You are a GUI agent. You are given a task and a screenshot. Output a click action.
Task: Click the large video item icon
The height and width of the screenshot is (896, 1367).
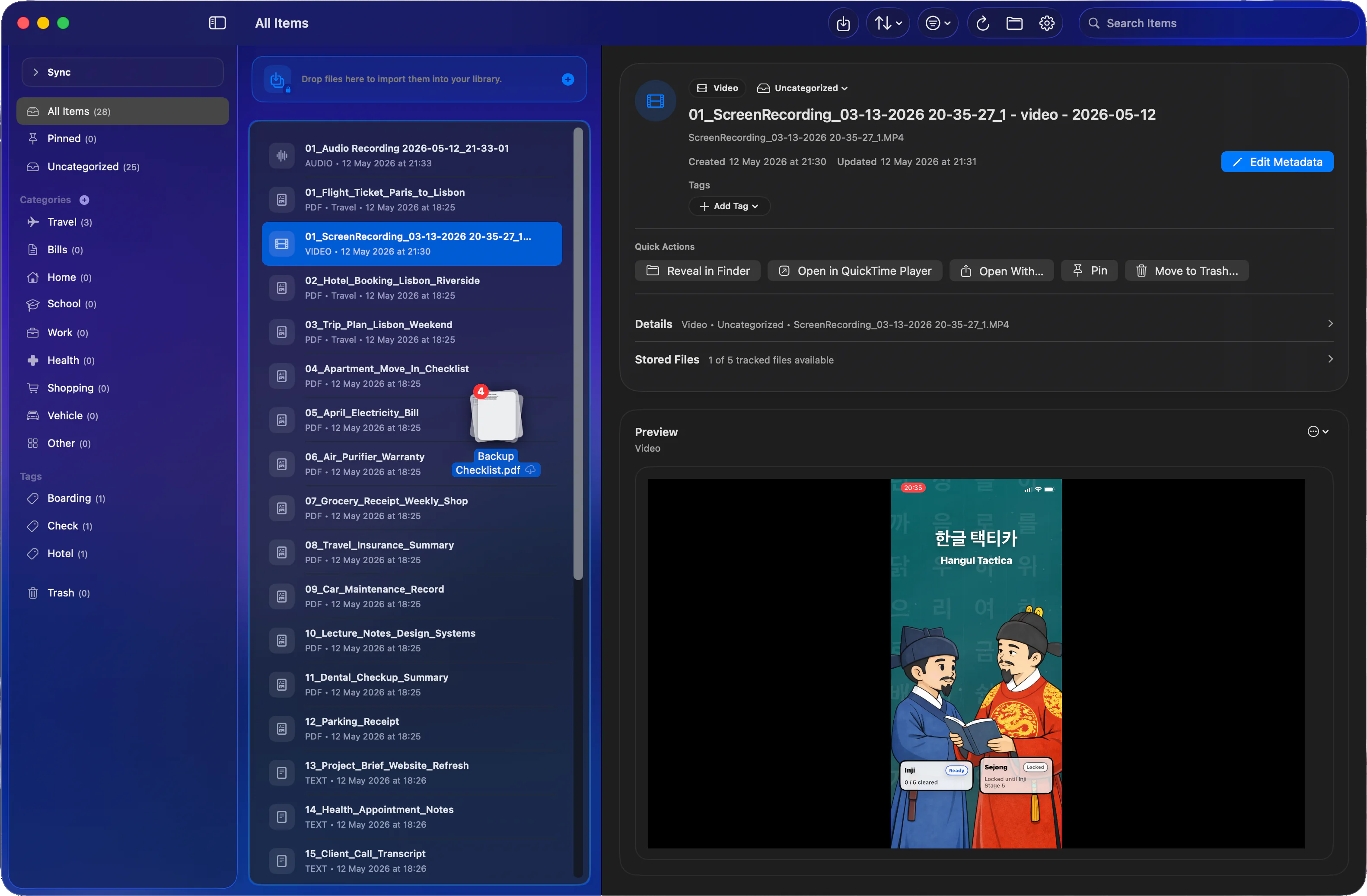click(x=655, y=101)
